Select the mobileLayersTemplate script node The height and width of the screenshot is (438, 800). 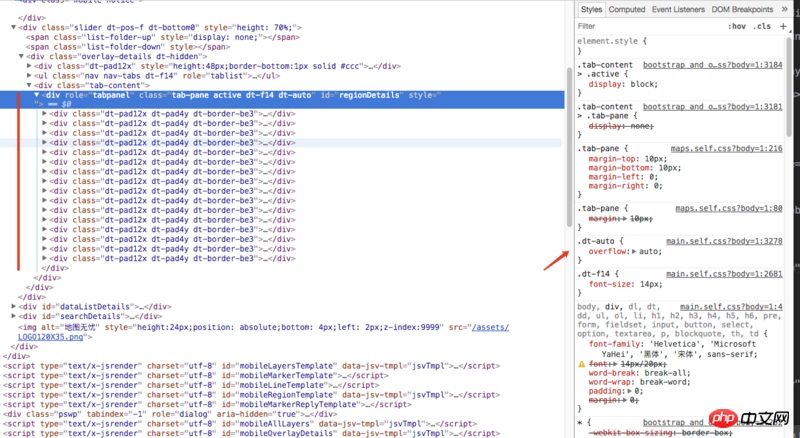[252, 366]
